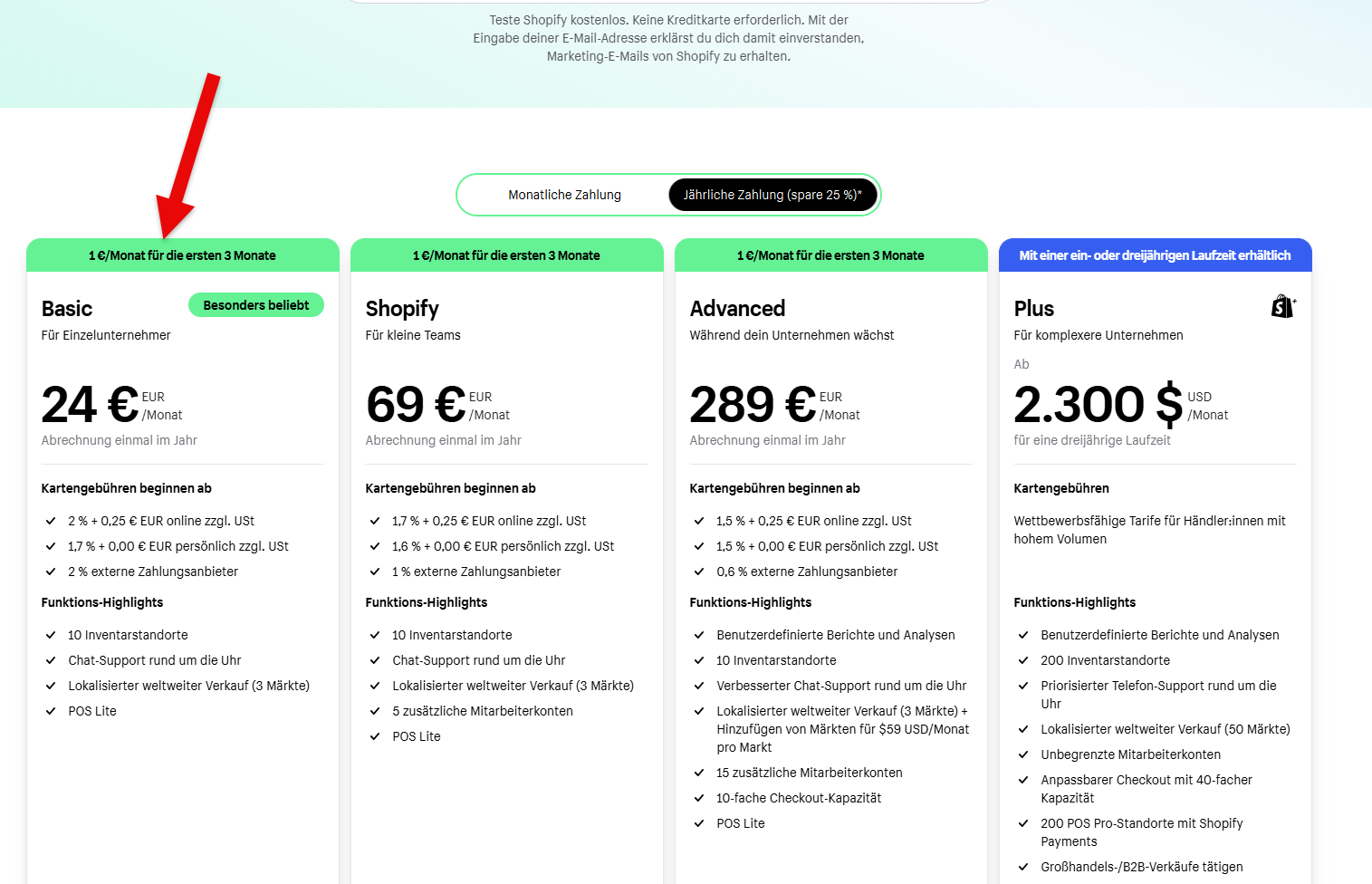The height and width of the screenshot is (884, 1372).
Task: Click the 'Kartengebühren' heading in Plus card
Action: 1061,488
